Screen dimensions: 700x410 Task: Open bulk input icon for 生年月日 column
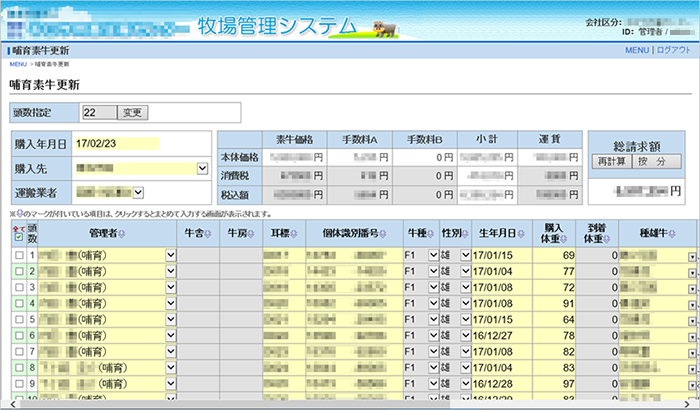(x=521, y=233)
